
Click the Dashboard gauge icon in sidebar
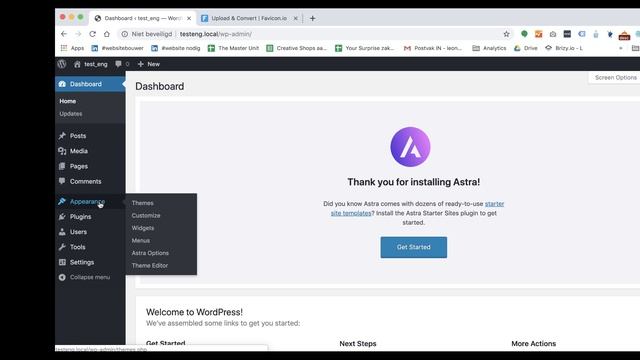click(x=62, y=84)
